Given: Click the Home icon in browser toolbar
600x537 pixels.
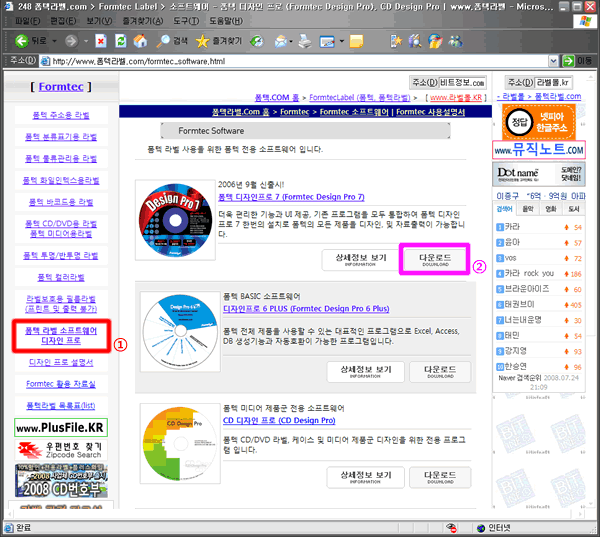Looking at the screenshot, I should click(141, 41).
